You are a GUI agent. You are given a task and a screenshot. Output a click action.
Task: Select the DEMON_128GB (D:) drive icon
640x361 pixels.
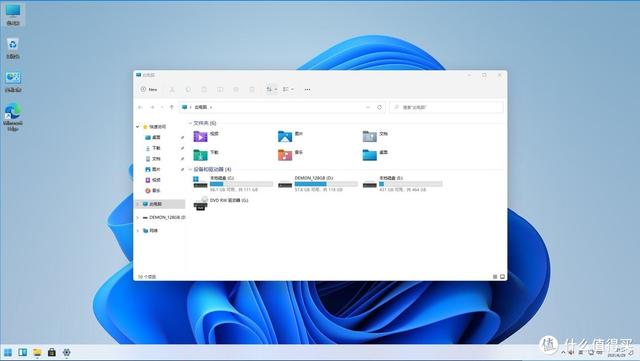pyautogui.click(x=285, y=185)
